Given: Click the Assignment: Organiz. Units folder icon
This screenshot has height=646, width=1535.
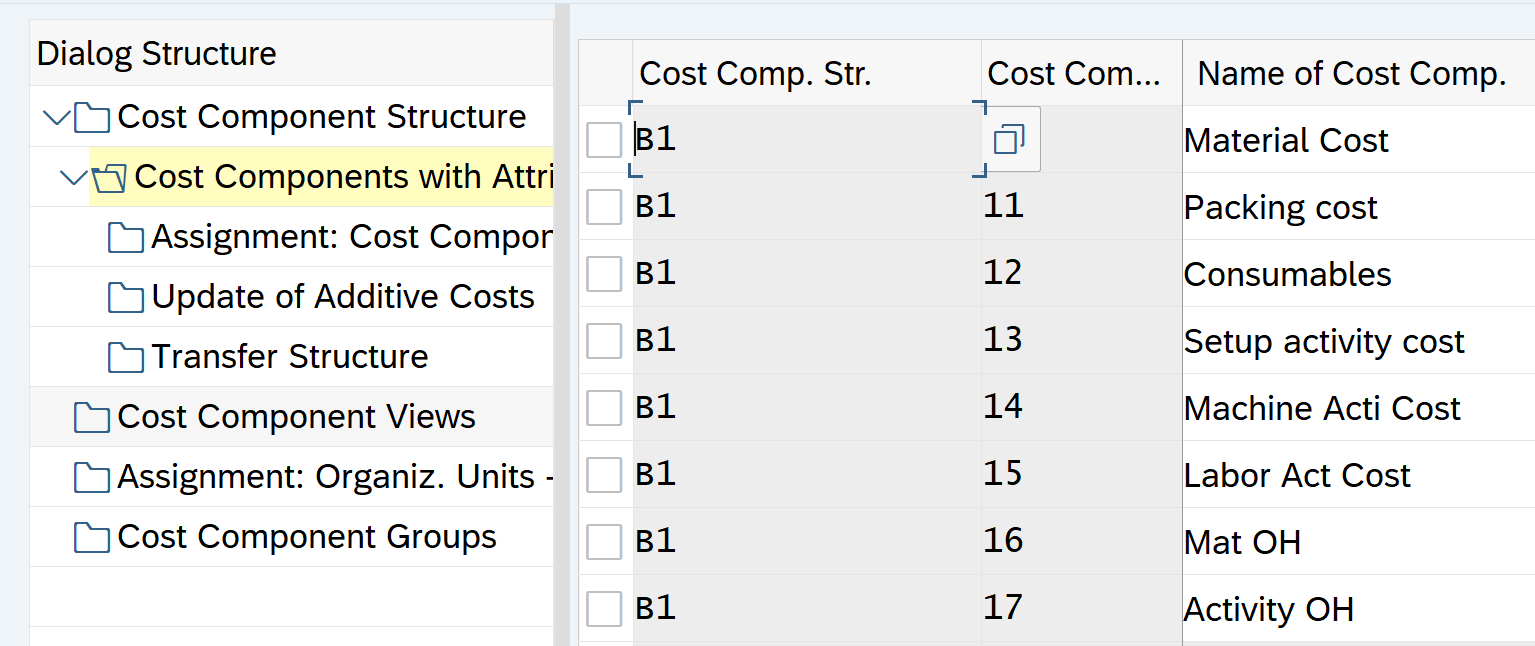Looking at the screenshot, I should point(92,478).
